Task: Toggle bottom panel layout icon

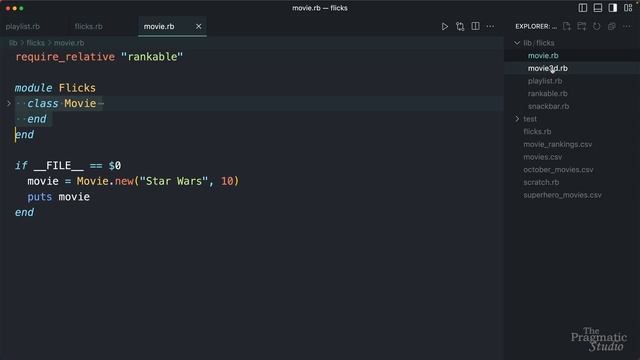Action: [598, 8]
